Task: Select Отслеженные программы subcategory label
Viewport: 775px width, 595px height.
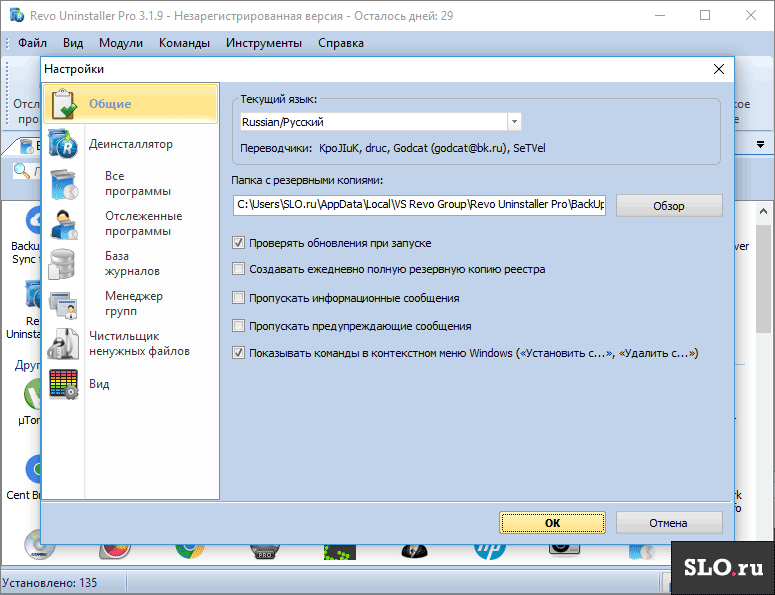Action: click(x=143, y=223)
